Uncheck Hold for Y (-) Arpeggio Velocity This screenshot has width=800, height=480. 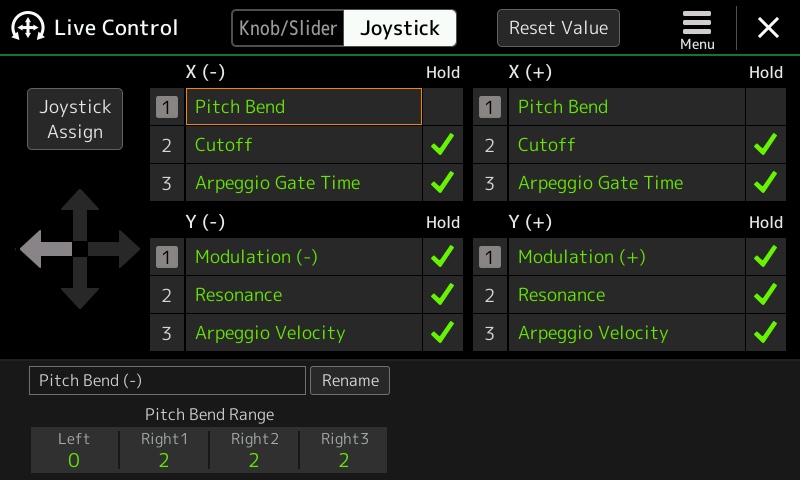[442, 333]
